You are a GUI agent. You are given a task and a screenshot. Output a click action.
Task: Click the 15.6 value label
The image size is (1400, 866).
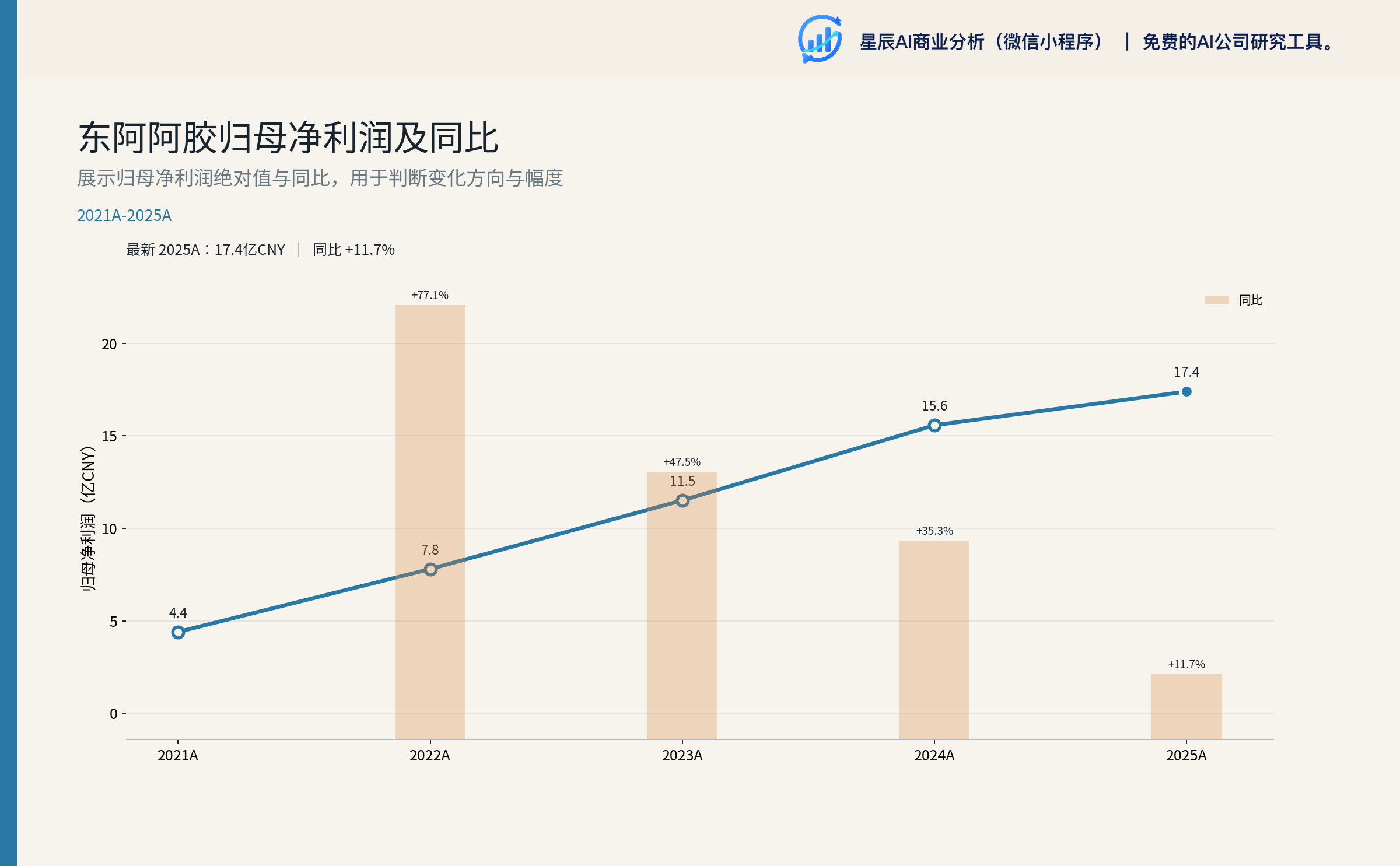935,406
